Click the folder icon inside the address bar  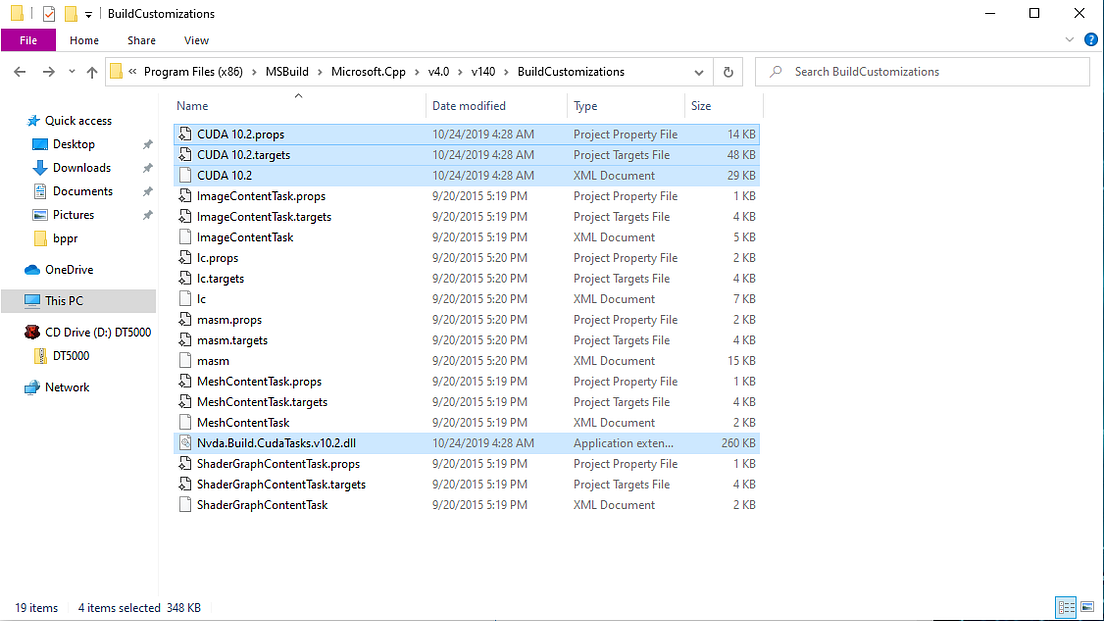tap(117, 71)
